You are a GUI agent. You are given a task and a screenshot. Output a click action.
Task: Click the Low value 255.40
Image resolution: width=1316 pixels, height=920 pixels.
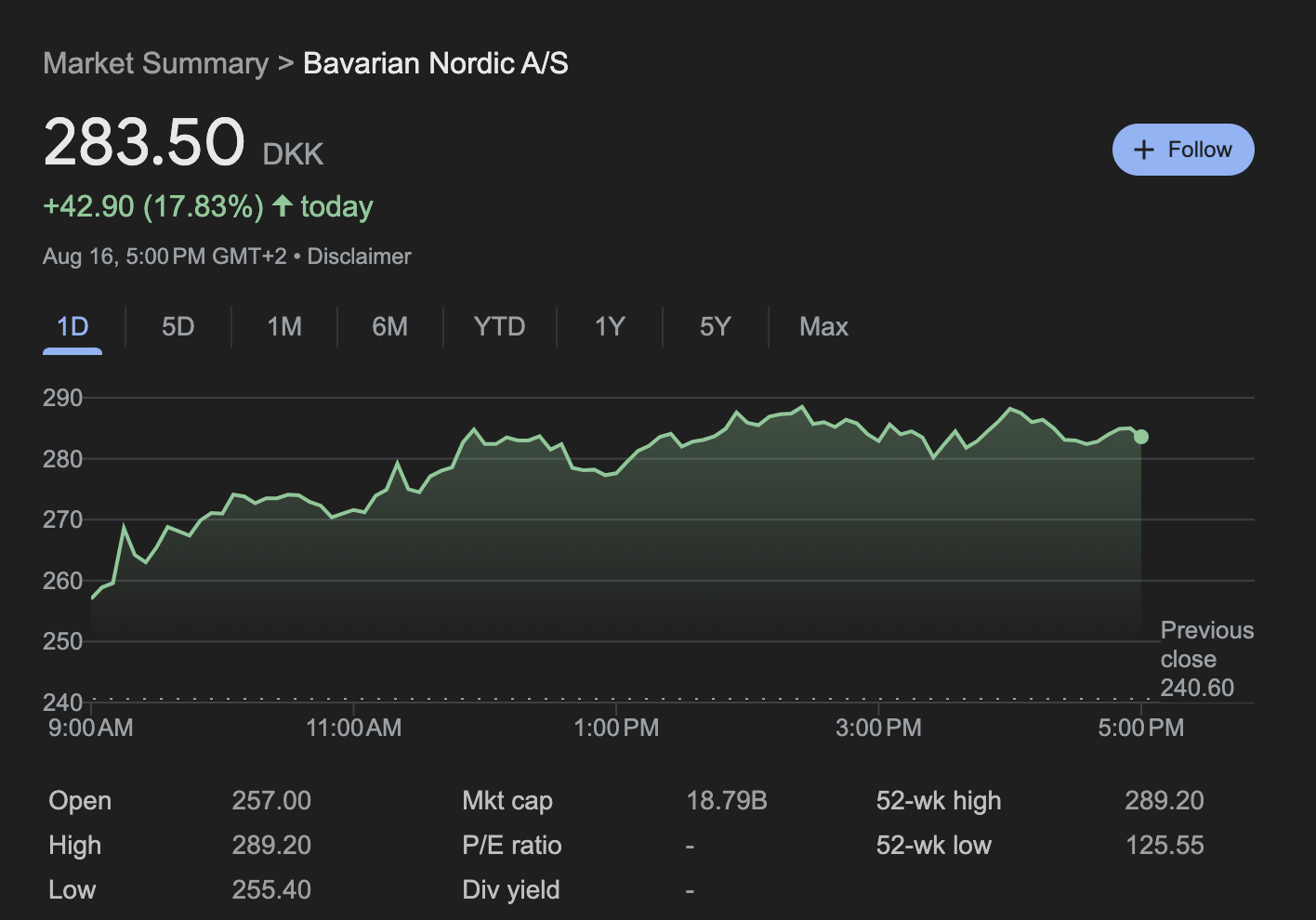tap(271, 890)
